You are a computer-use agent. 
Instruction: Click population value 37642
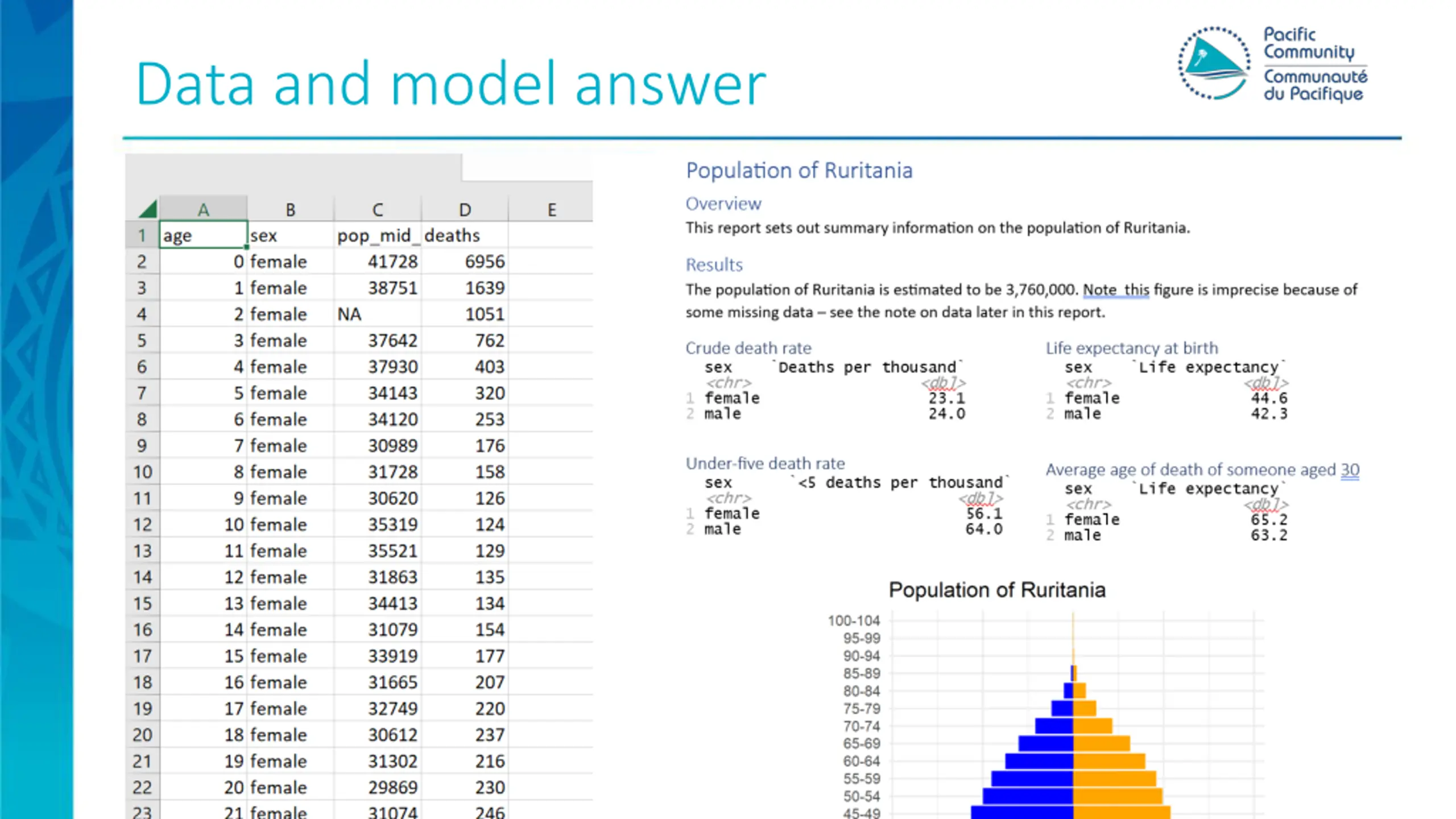pos(392,340)
